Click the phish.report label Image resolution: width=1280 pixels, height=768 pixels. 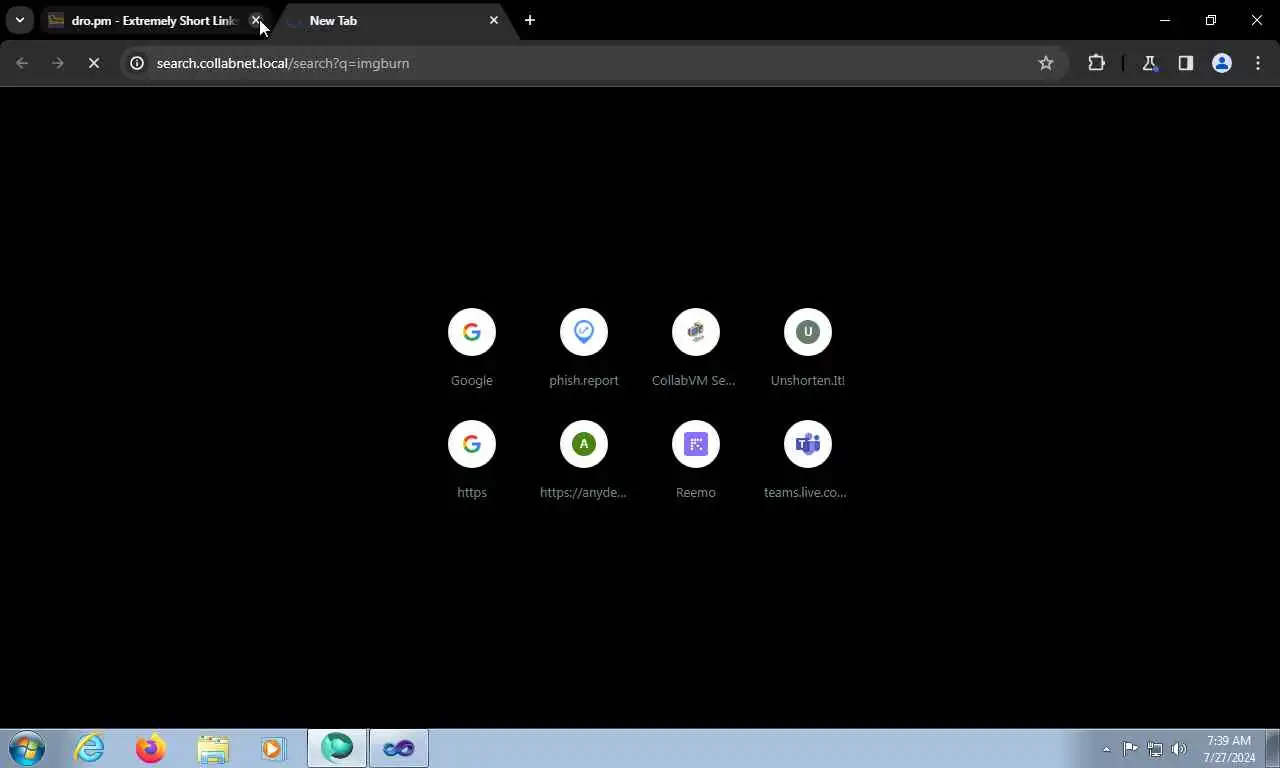coord(584,380)
